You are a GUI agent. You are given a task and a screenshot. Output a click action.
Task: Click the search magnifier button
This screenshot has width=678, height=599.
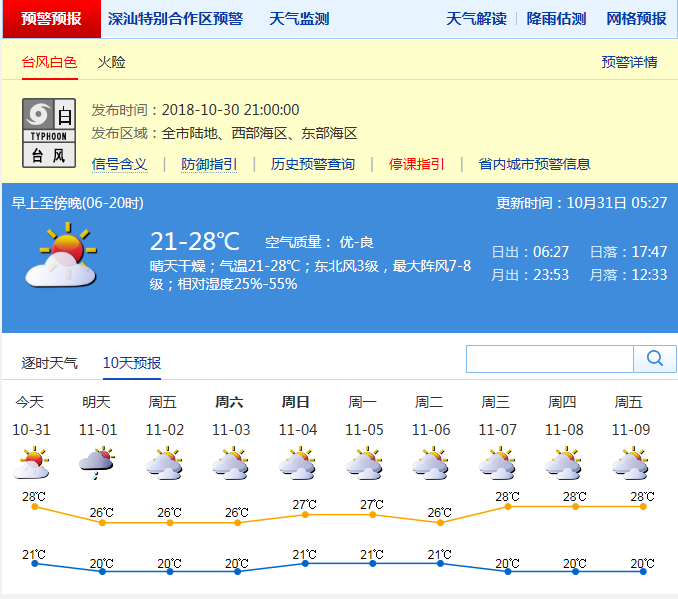(x=655, y=359)
